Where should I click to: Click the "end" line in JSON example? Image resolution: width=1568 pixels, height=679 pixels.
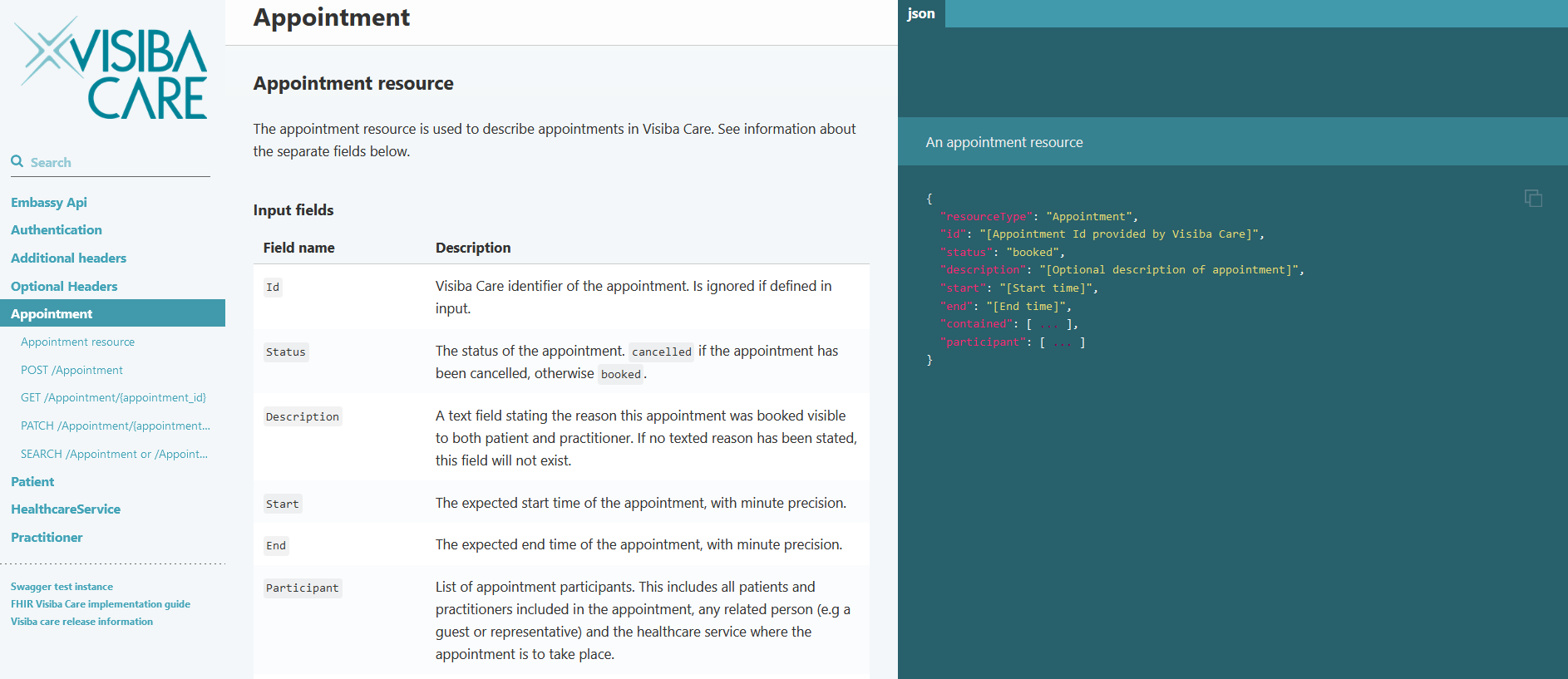[1006, 307]
